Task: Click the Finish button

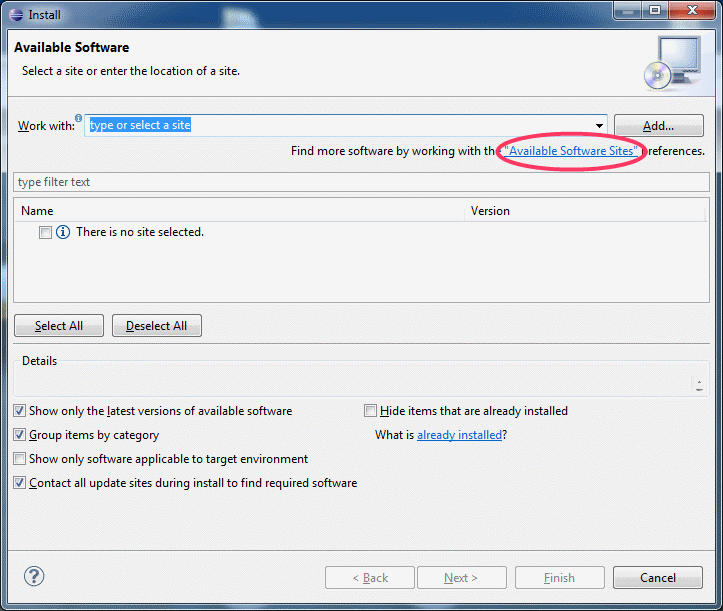Action: click(x=559, y=577)
